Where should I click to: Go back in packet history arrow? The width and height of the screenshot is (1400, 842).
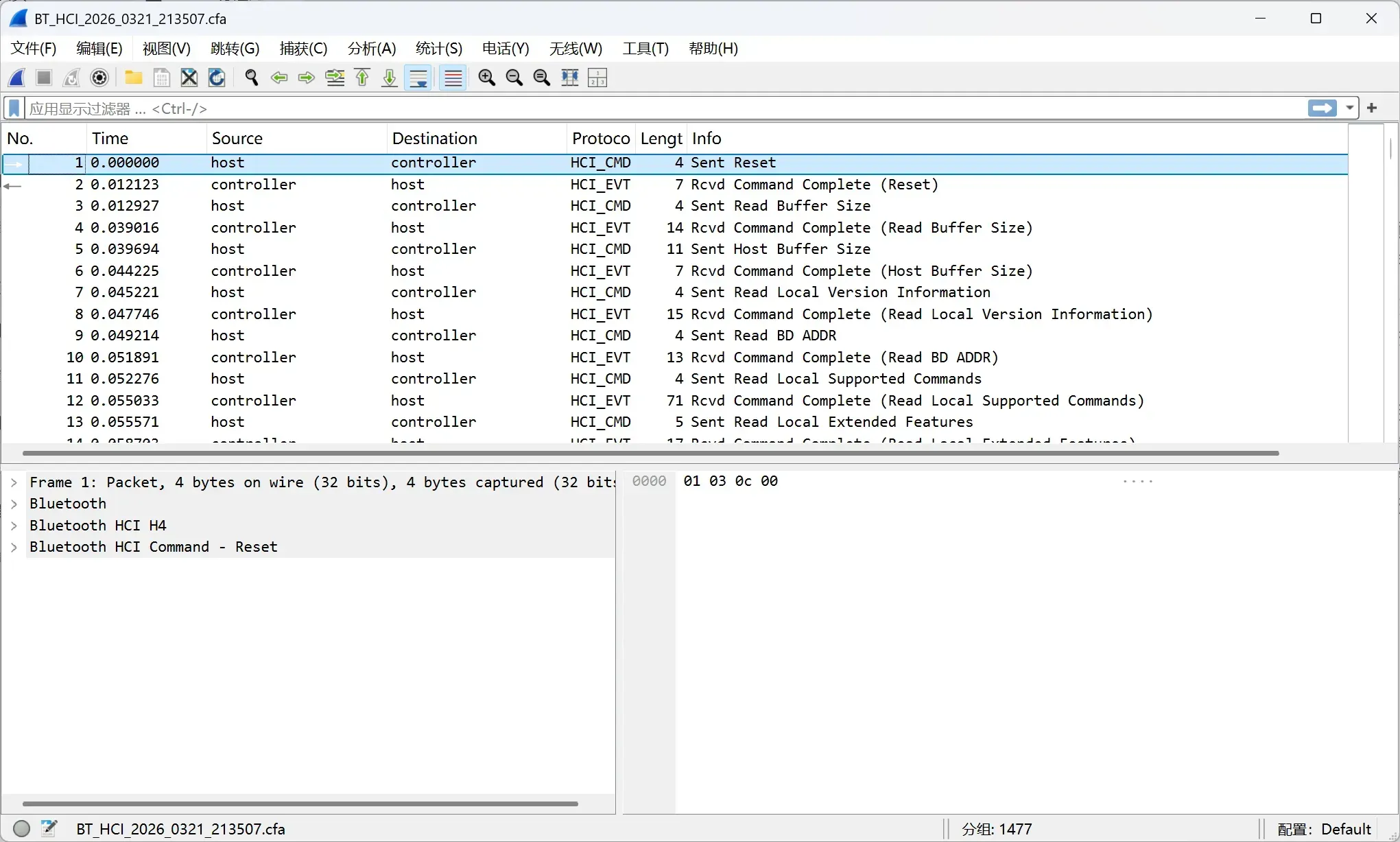pyautogui.click(x=279, y=78)
